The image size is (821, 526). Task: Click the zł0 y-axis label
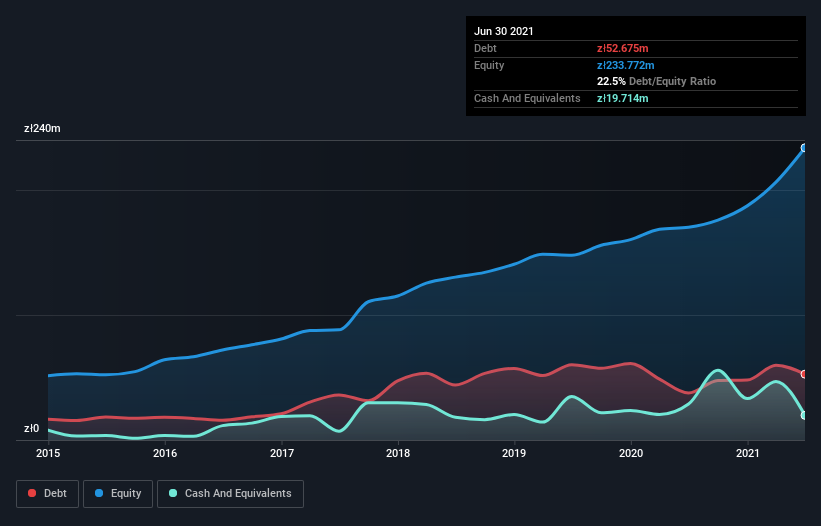(31, 428)
